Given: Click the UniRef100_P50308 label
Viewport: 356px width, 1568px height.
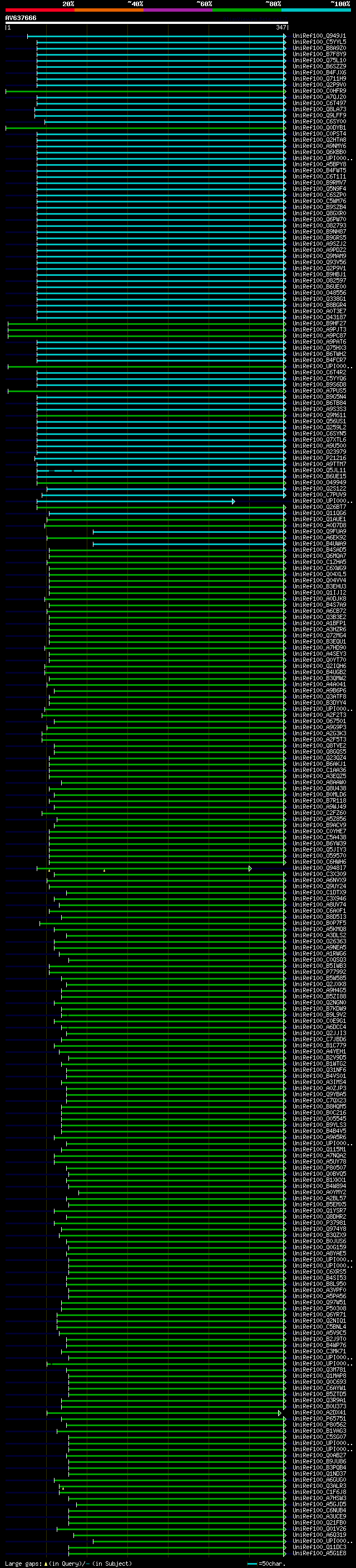Looking at the screenshot, I should click(319, 1308).
